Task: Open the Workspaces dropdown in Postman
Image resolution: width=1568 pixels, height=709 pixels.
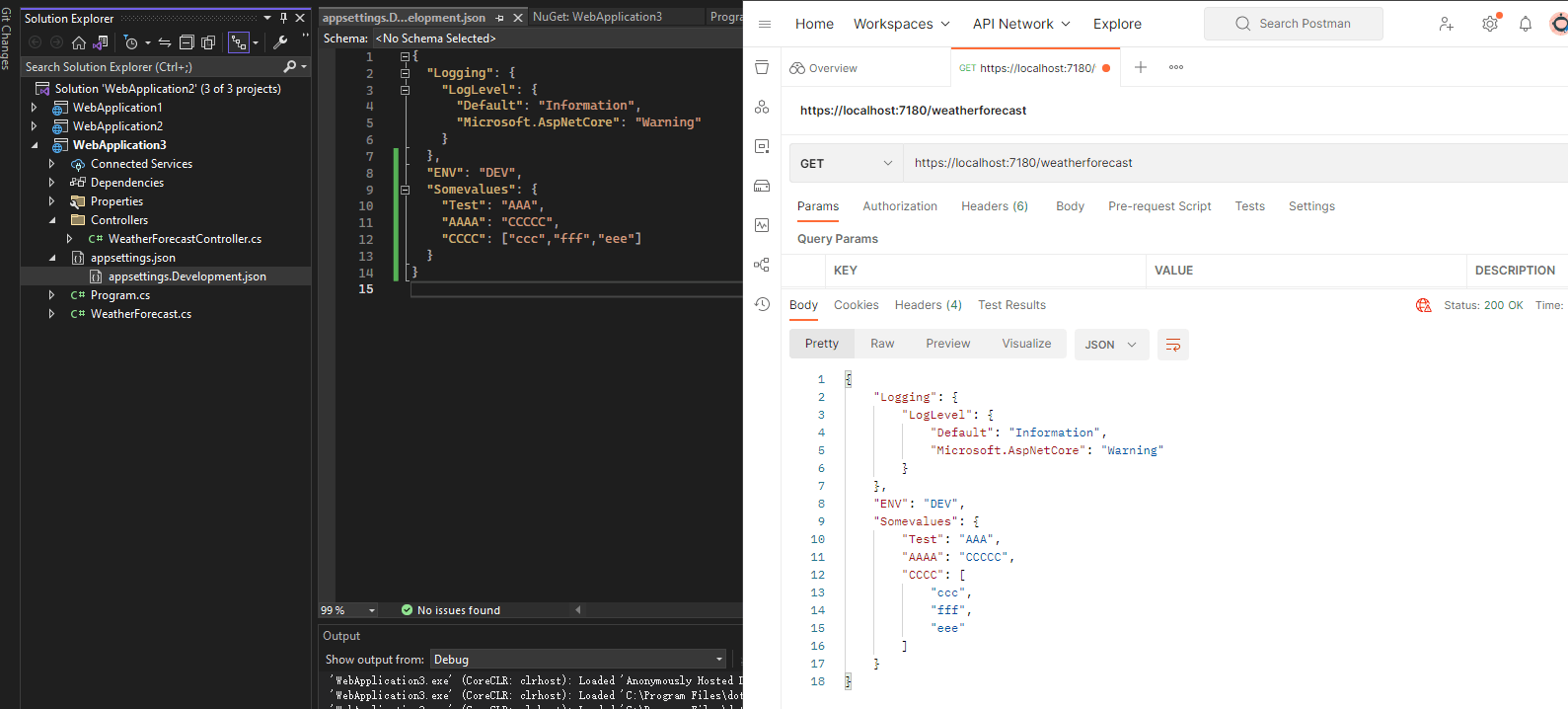Action: (902, 24)
